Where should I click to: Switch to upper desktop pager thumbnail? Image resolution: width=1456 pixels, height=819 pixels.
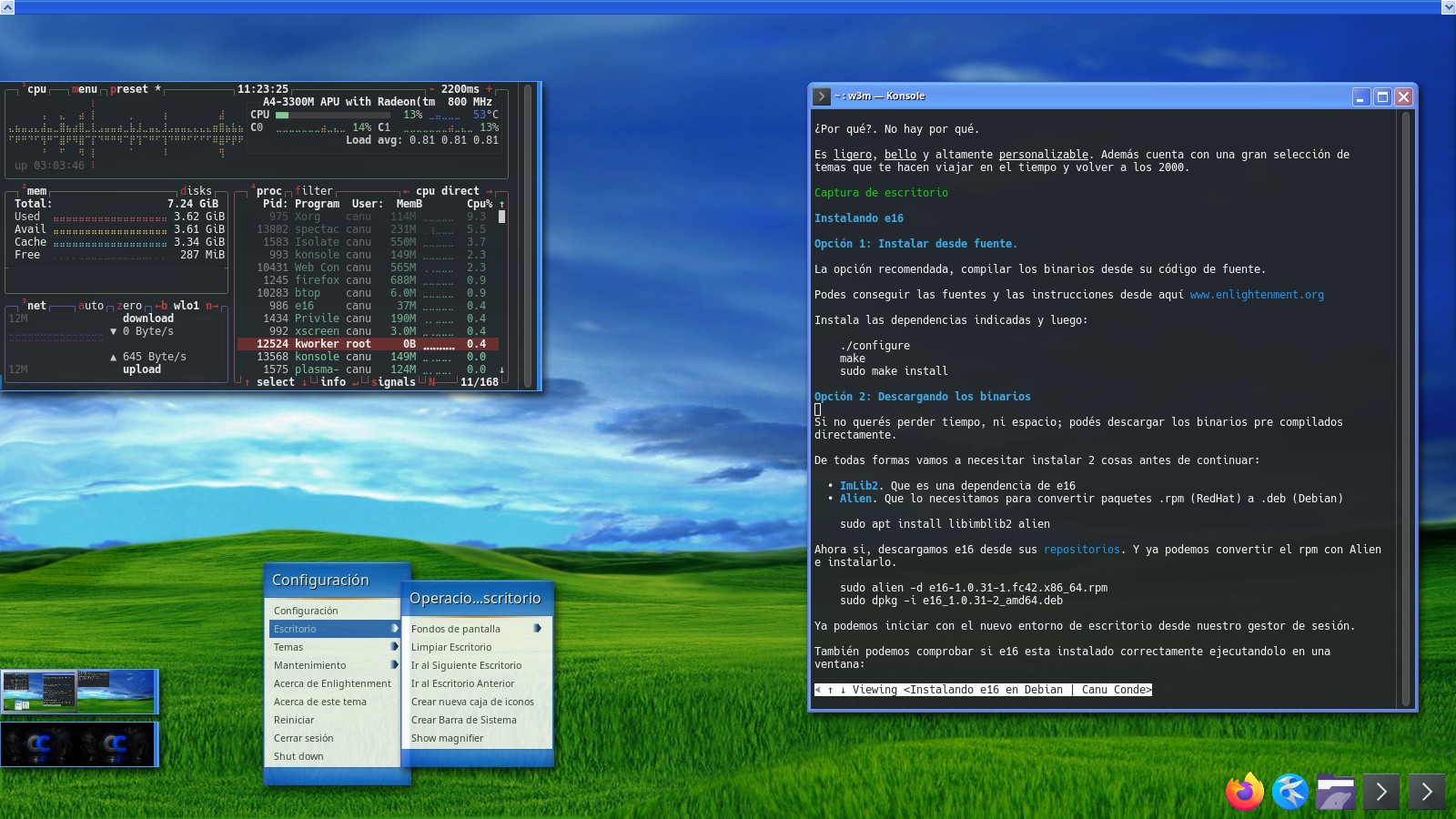79,692
